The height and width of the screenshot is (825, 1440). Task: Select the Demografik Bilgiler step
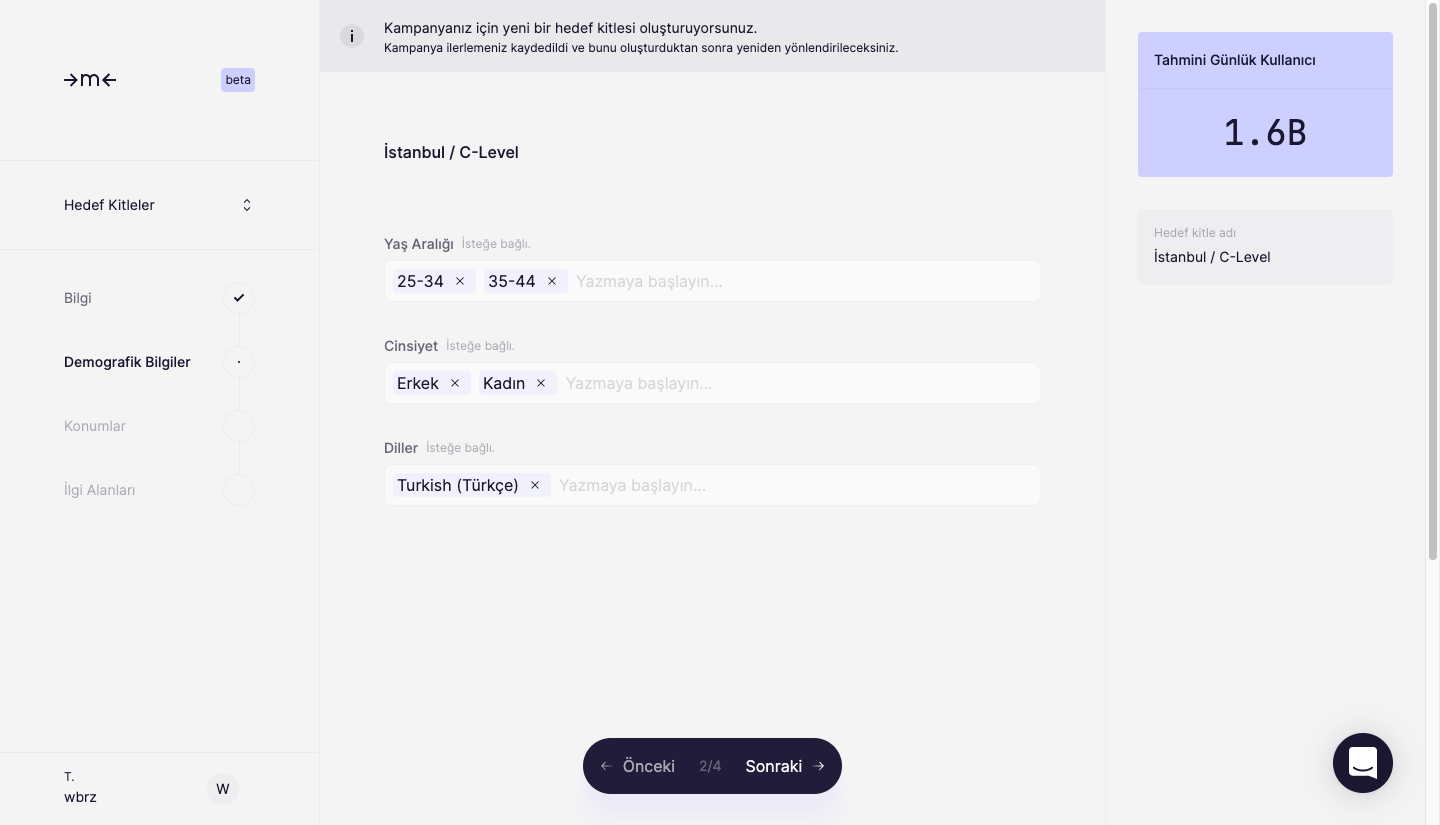tap(127, 362)
